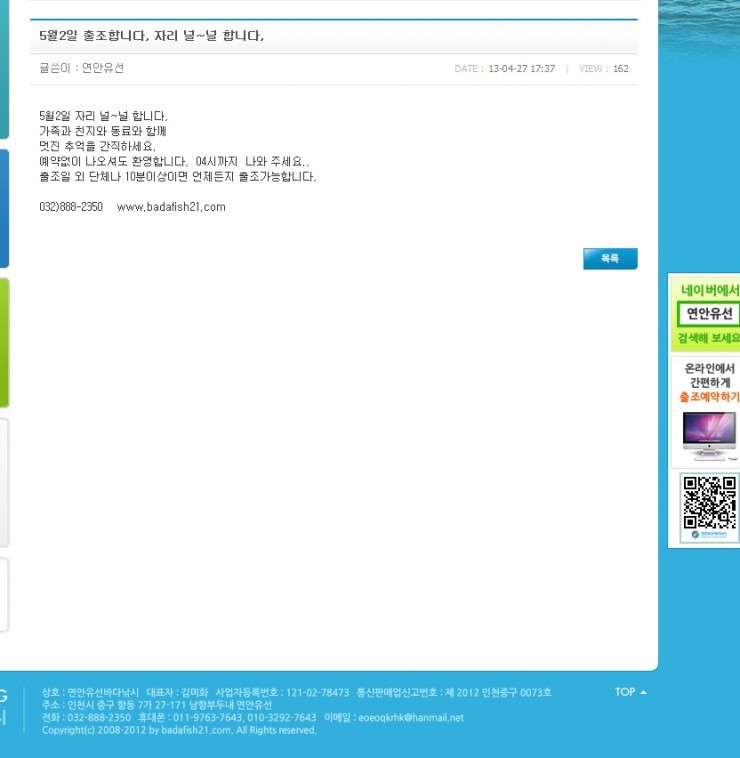Click the 검색해 보세요 text in banner
This screenshot has height=758, width=740.
coord(709,338)
